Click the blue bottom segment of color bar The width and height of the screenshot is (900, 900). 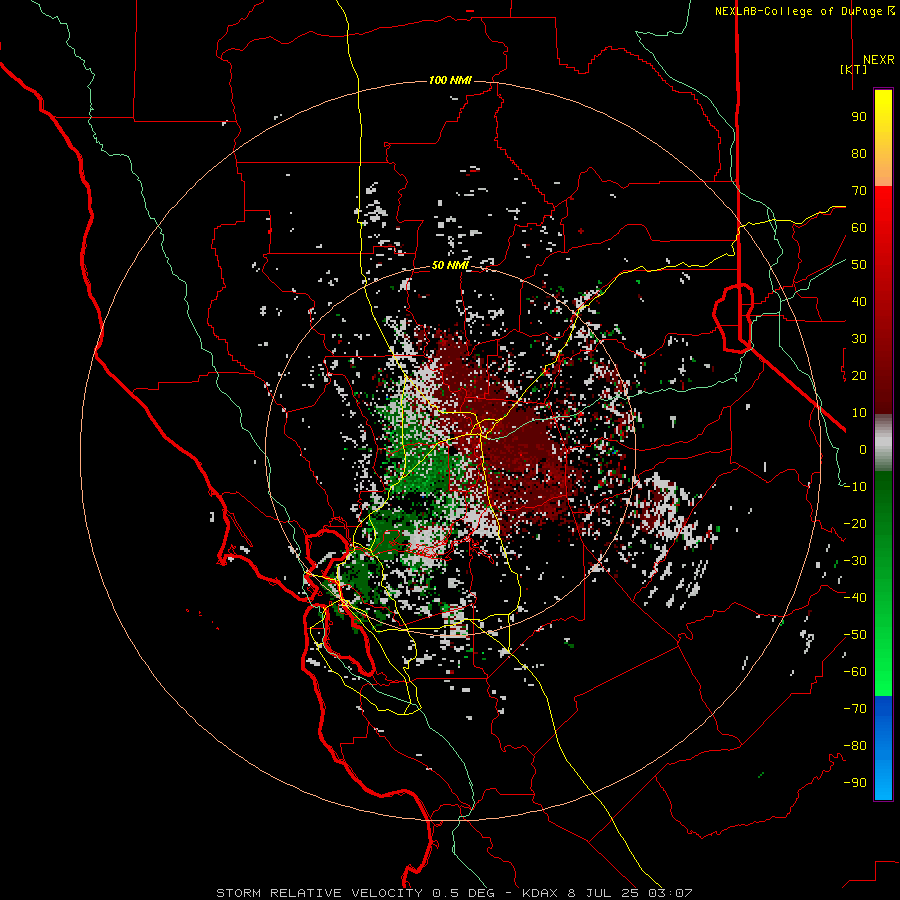coord(883,747)
